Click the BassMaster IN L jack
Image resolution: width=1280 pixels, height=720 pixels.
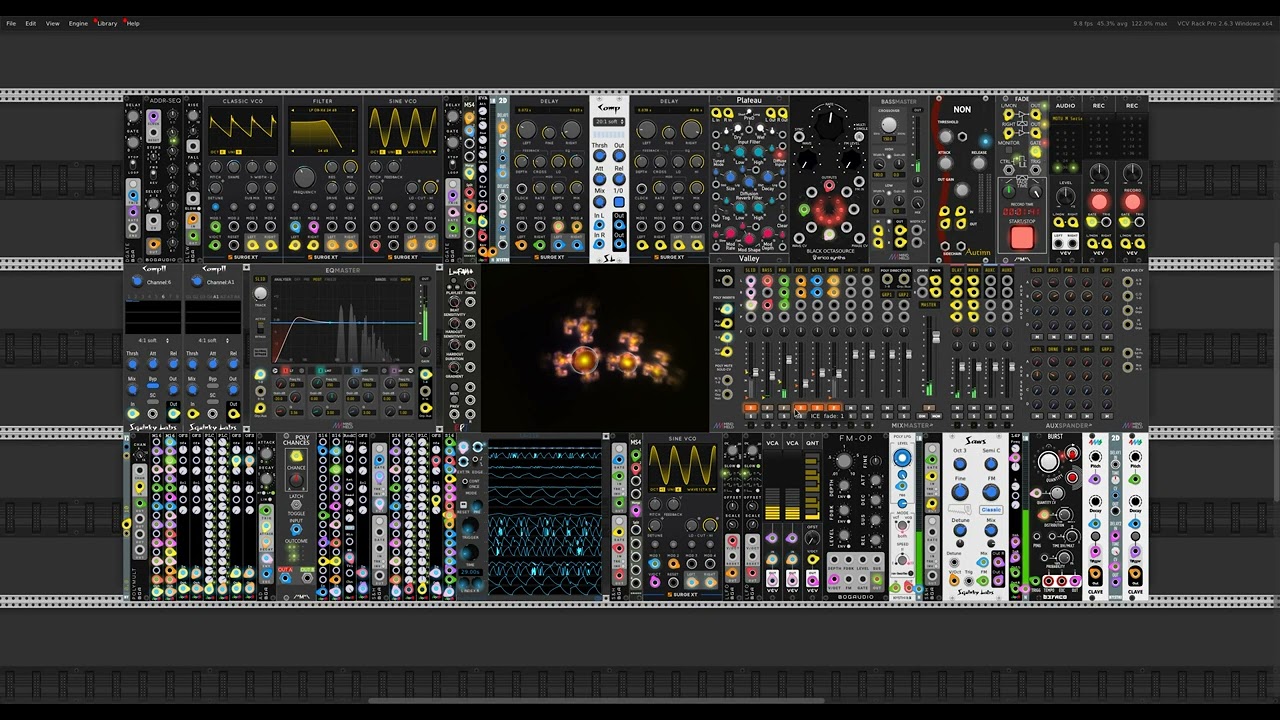(877, 230)
